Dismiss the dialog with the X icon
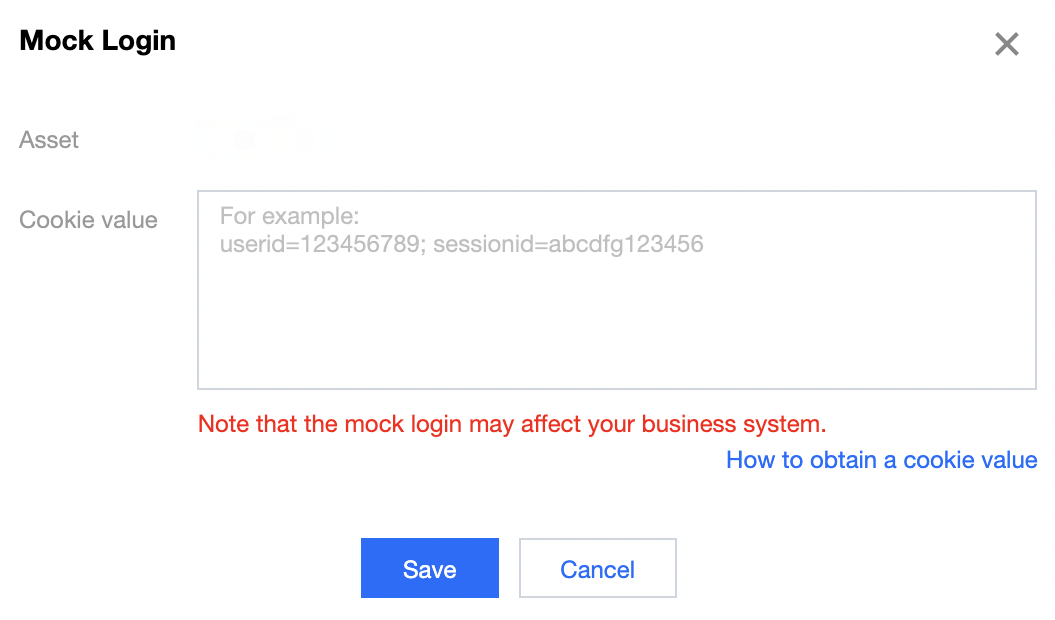 coord(1006,44)
